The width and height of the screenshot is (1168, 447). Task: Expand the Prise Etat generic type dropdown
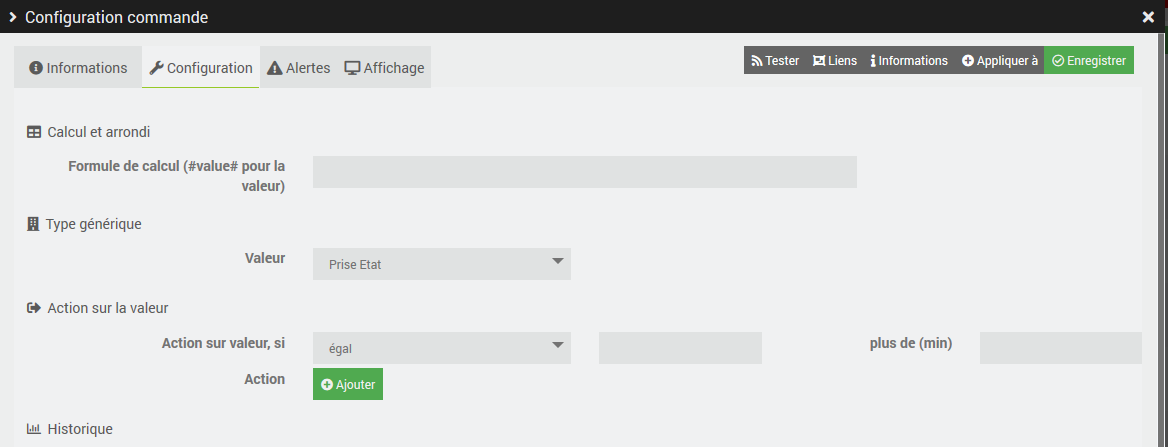click(442, 264)
